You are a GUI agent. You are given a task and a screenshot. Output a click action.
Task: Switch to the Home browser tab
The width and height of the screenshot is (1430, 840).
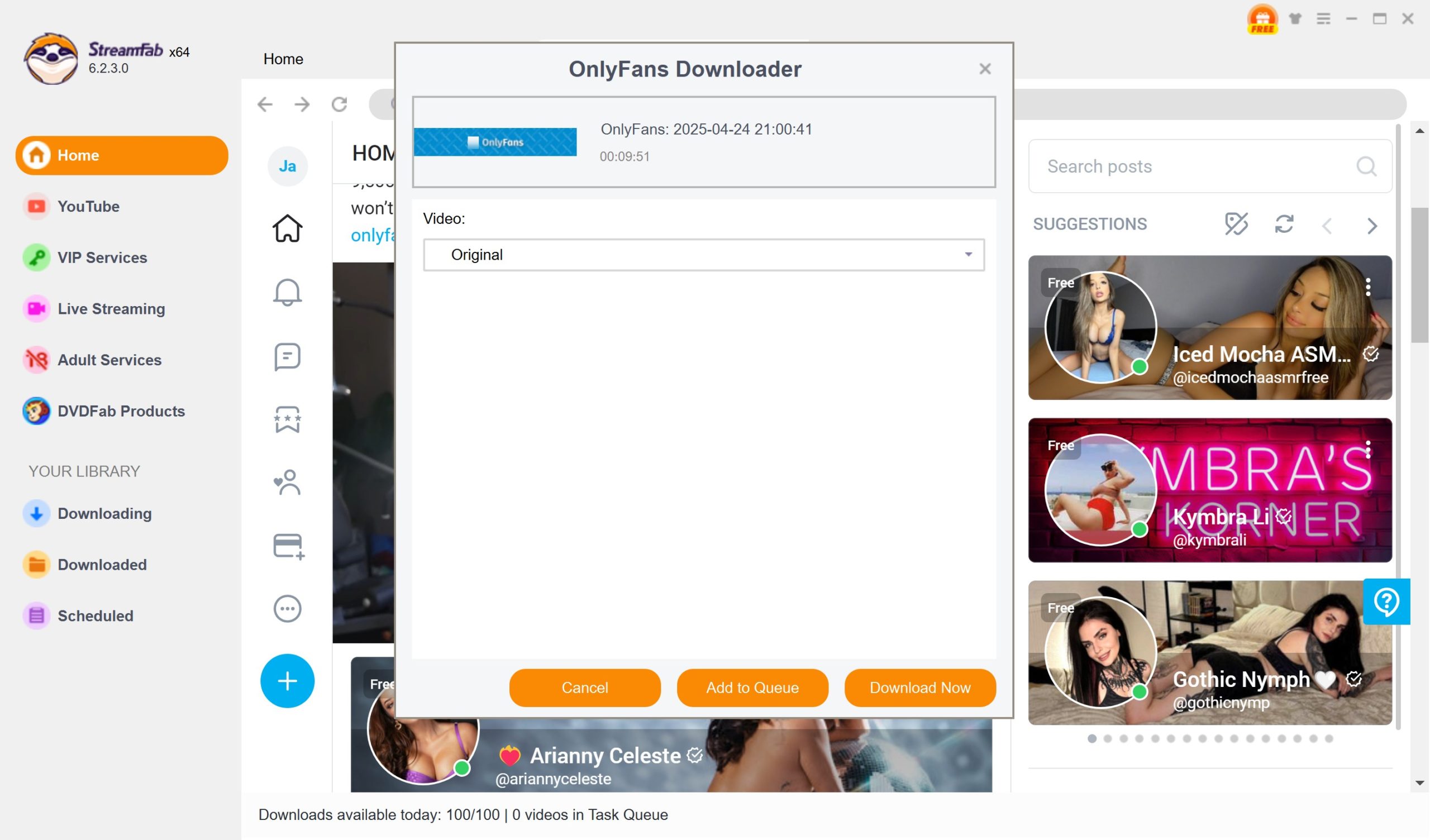(283, 59)
